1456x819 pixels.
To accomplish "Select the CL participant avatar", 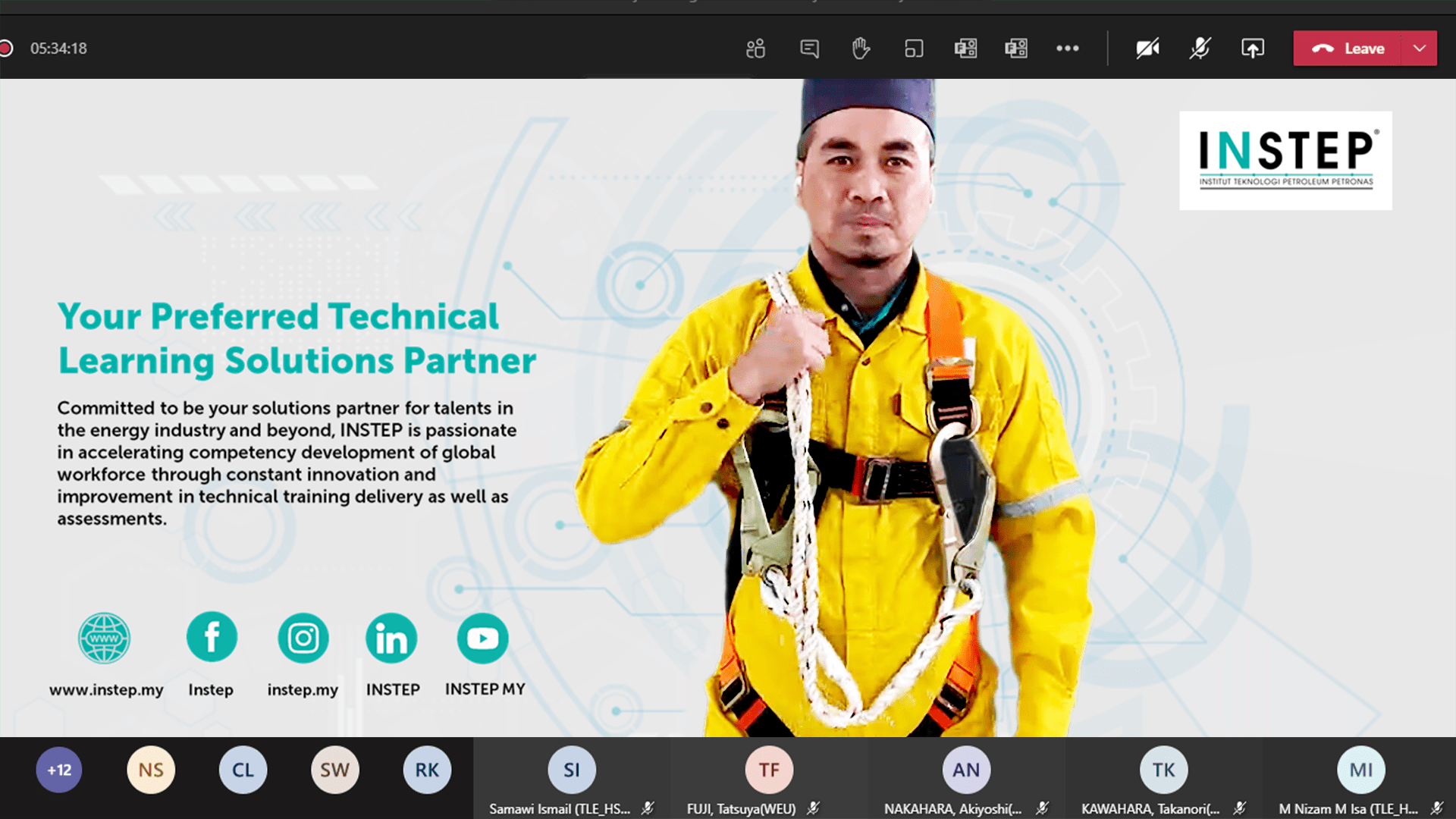I will pyautogui.click(x=243, y=770).
